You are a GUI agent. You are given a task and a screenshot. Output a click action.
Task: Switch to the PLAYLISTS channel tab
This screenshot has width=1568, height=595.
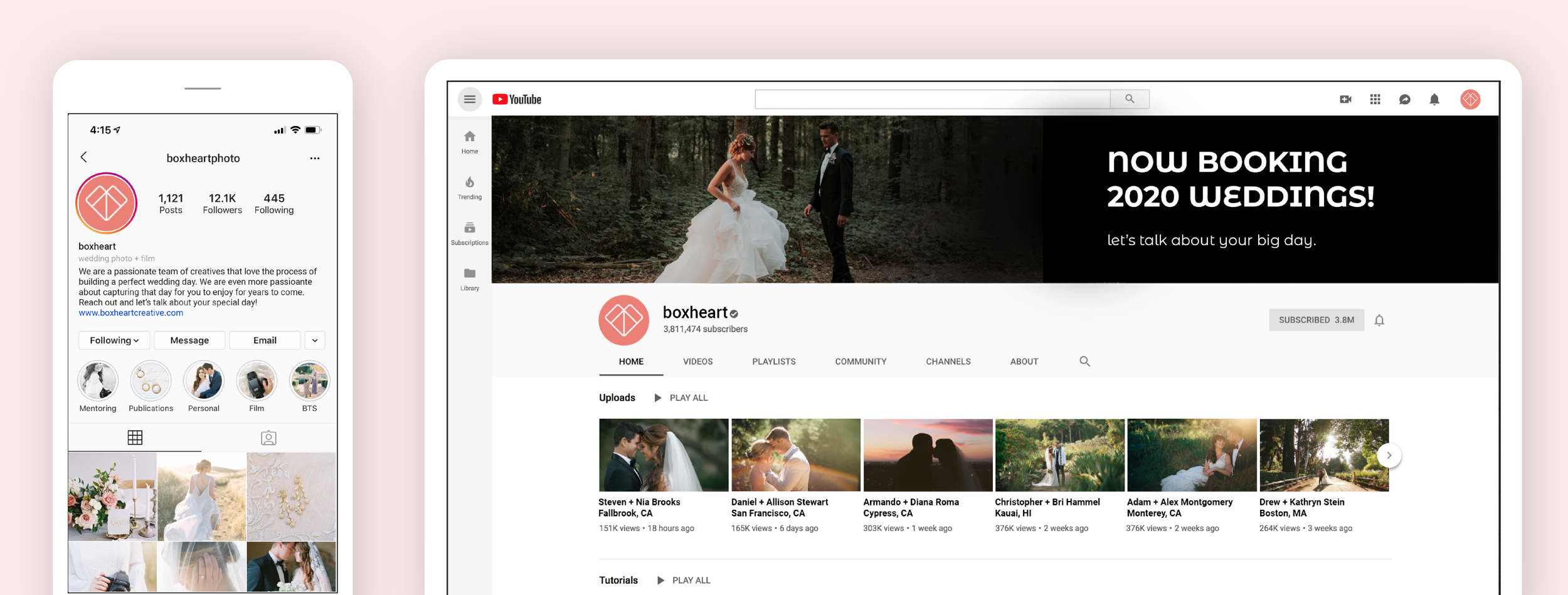[774, 362]
